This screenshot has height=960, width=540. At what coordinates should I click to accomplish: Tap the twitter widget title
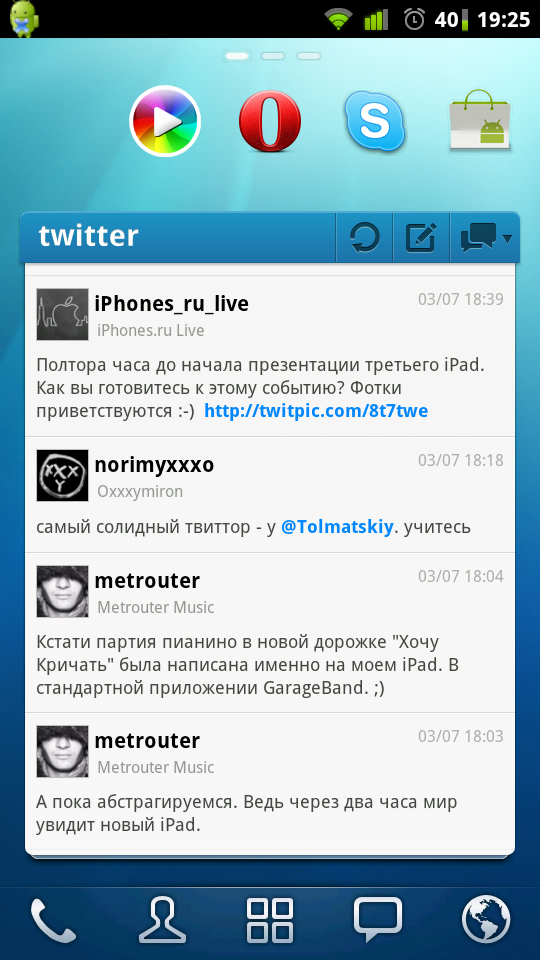point(89,236)
